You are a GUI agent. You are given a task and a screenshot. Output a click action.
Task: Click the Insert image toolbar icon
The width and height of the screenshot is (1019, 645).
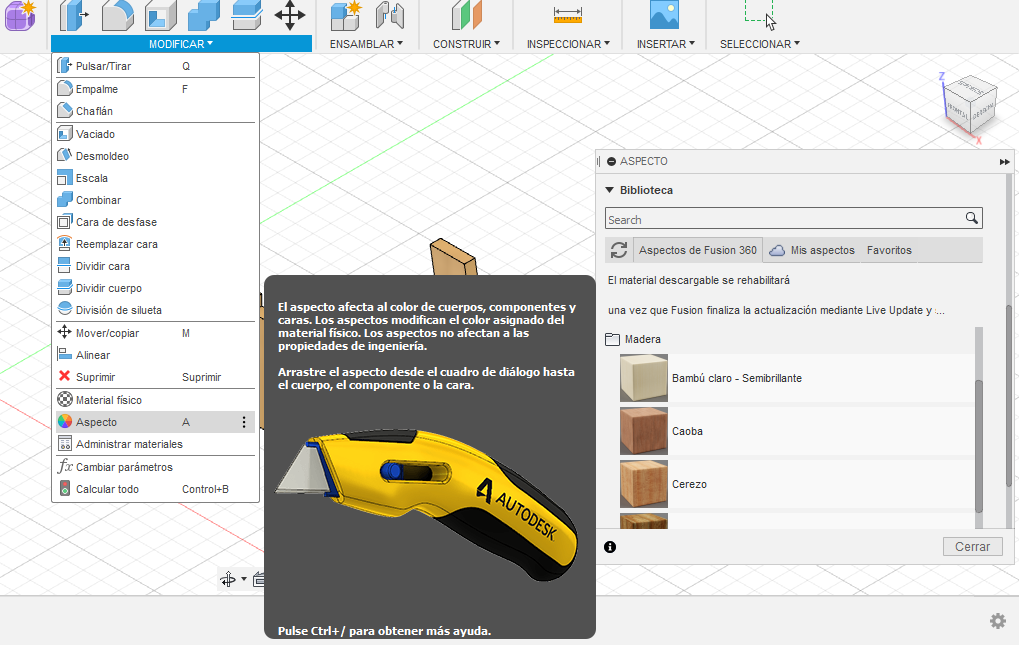coord(664,15)
